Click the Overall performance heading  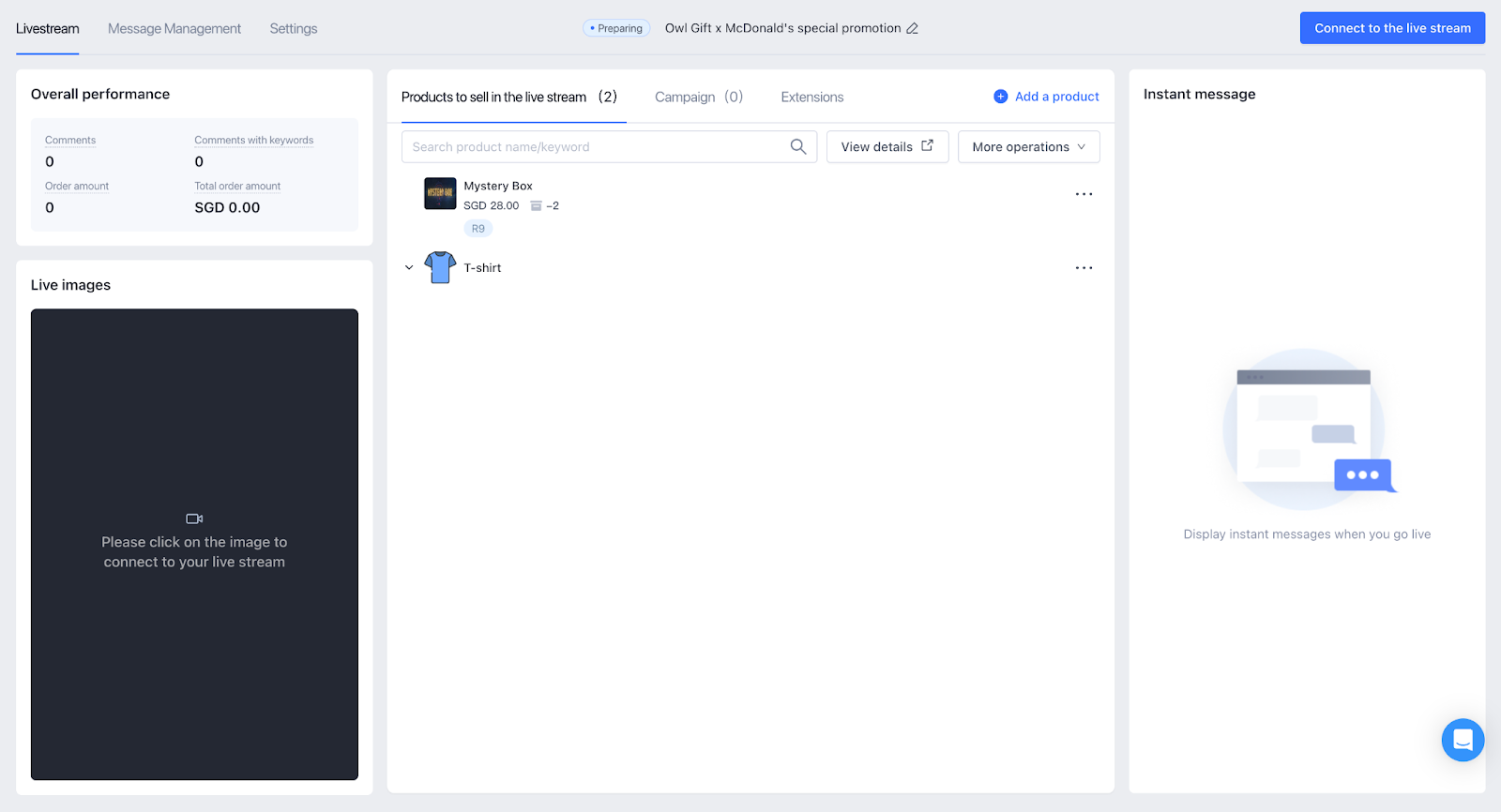coord(100,94)
